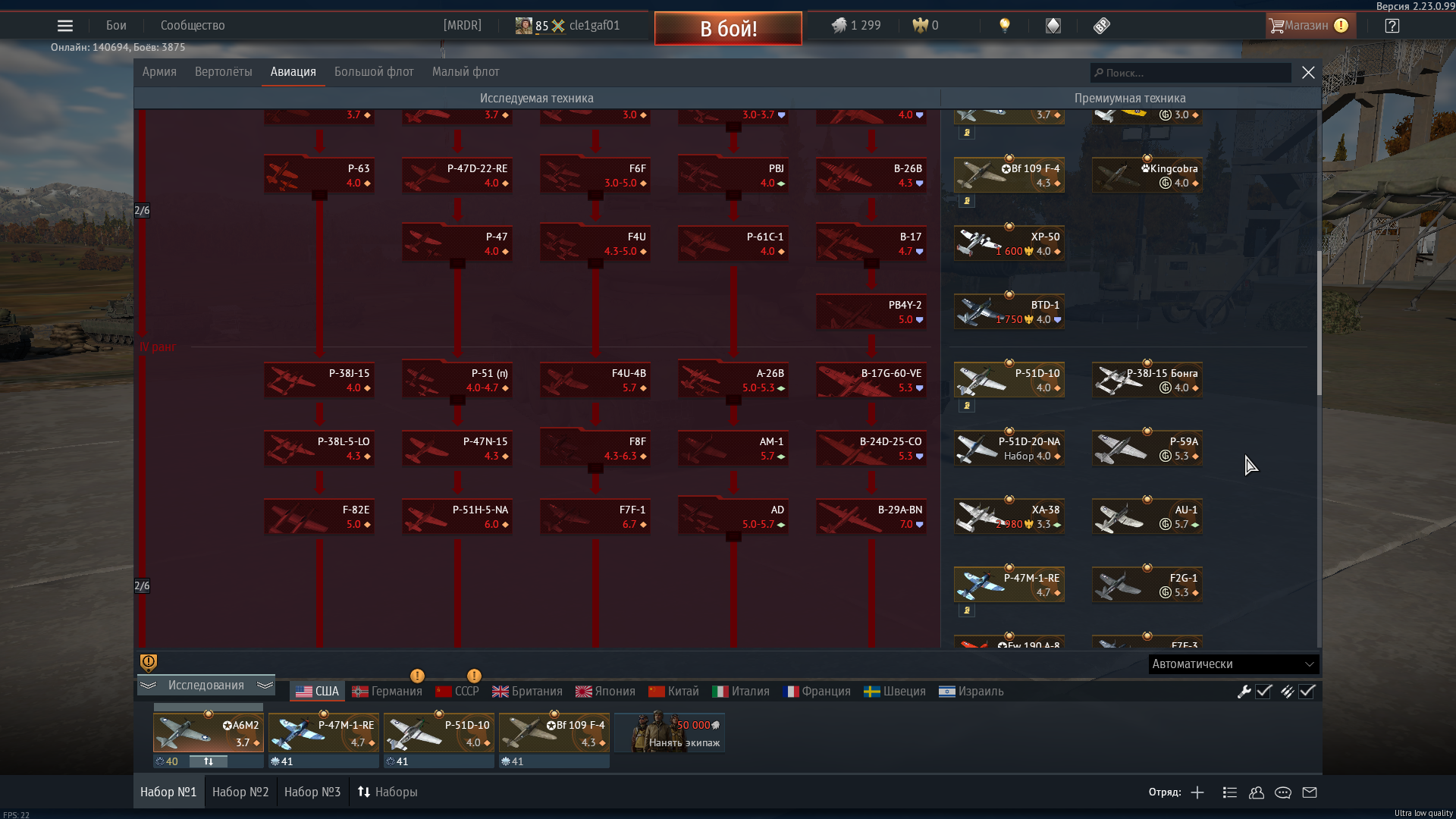Select premium Kingcobra aircraft
This screenshot has height=819, width=1456.
point(1147,175)
